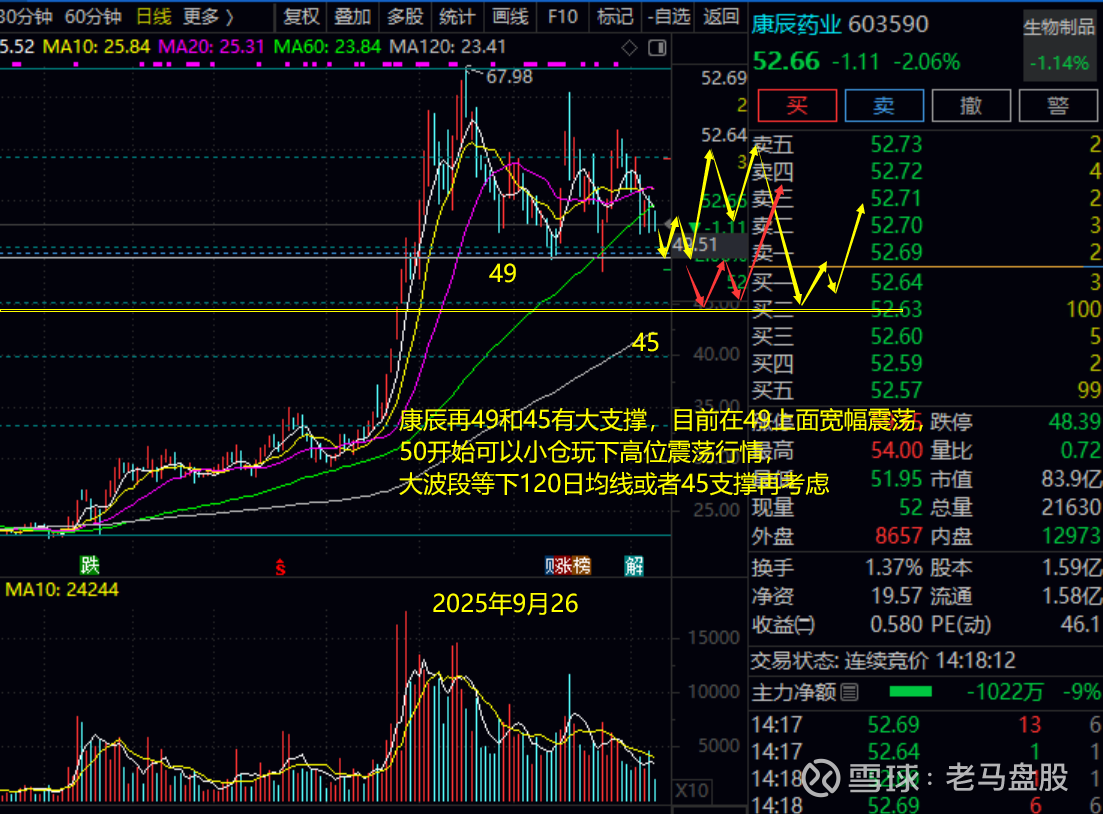The width and height of the screenshot is (1103, 814).
Task: Click the 警 alert button
Action: point(1058,106)
